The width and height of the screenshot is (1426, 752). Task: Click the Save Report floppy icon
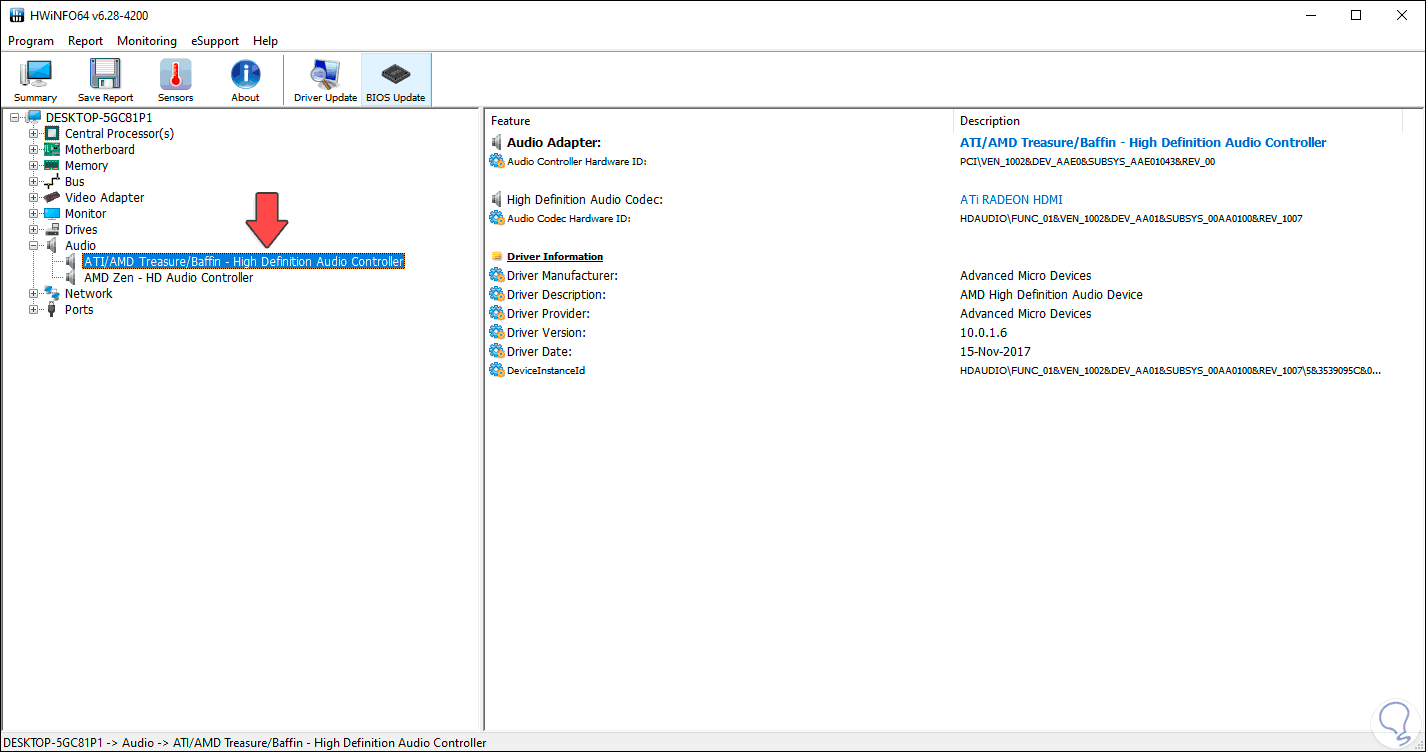[105, 75]
